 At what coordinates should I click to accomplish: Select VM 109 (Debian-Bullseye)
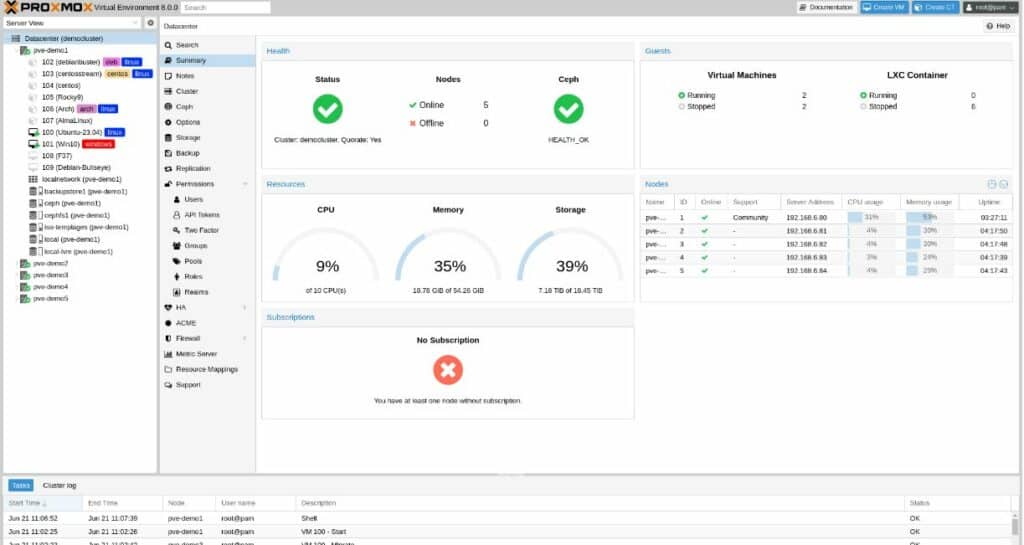coord(76,168)
